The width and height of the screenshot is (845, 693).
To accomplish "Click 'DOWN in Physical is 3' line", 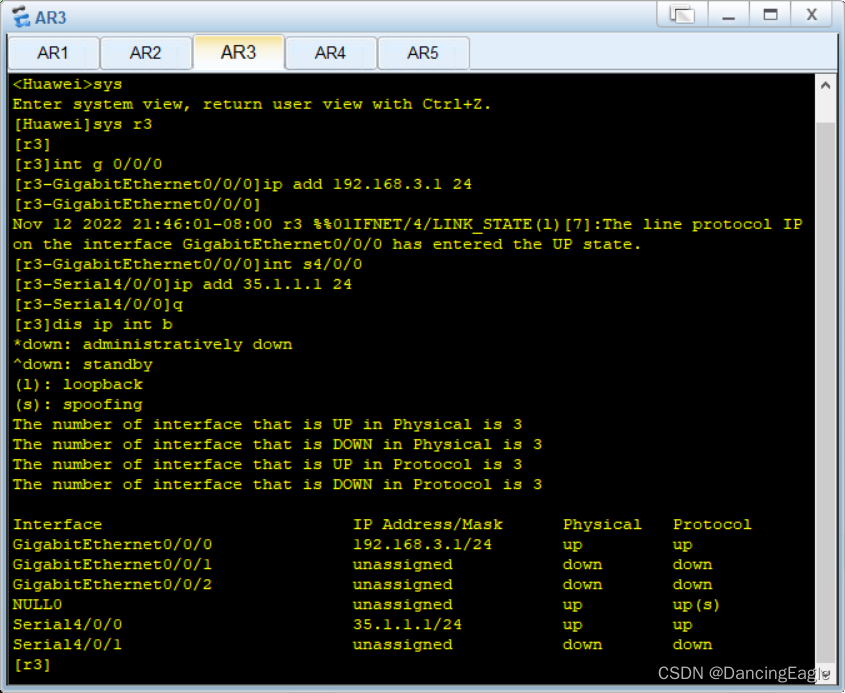I will 278,444.
